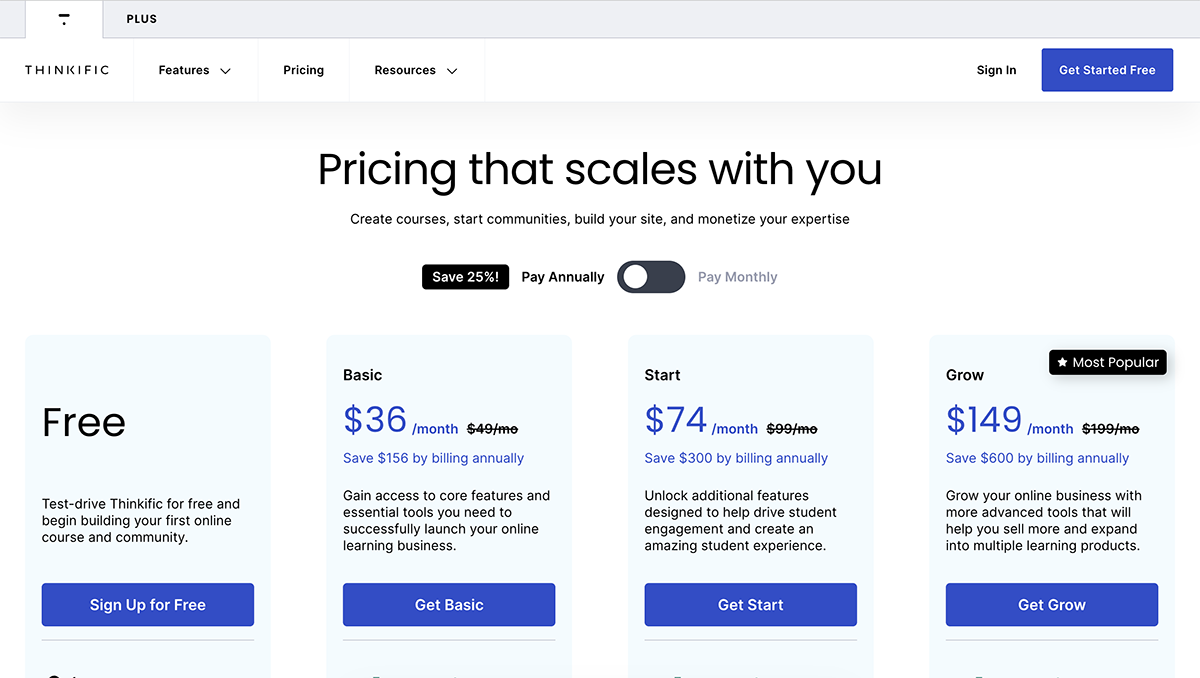Choose Get Grow on the Grow plan

click(x=1051, y=604)
